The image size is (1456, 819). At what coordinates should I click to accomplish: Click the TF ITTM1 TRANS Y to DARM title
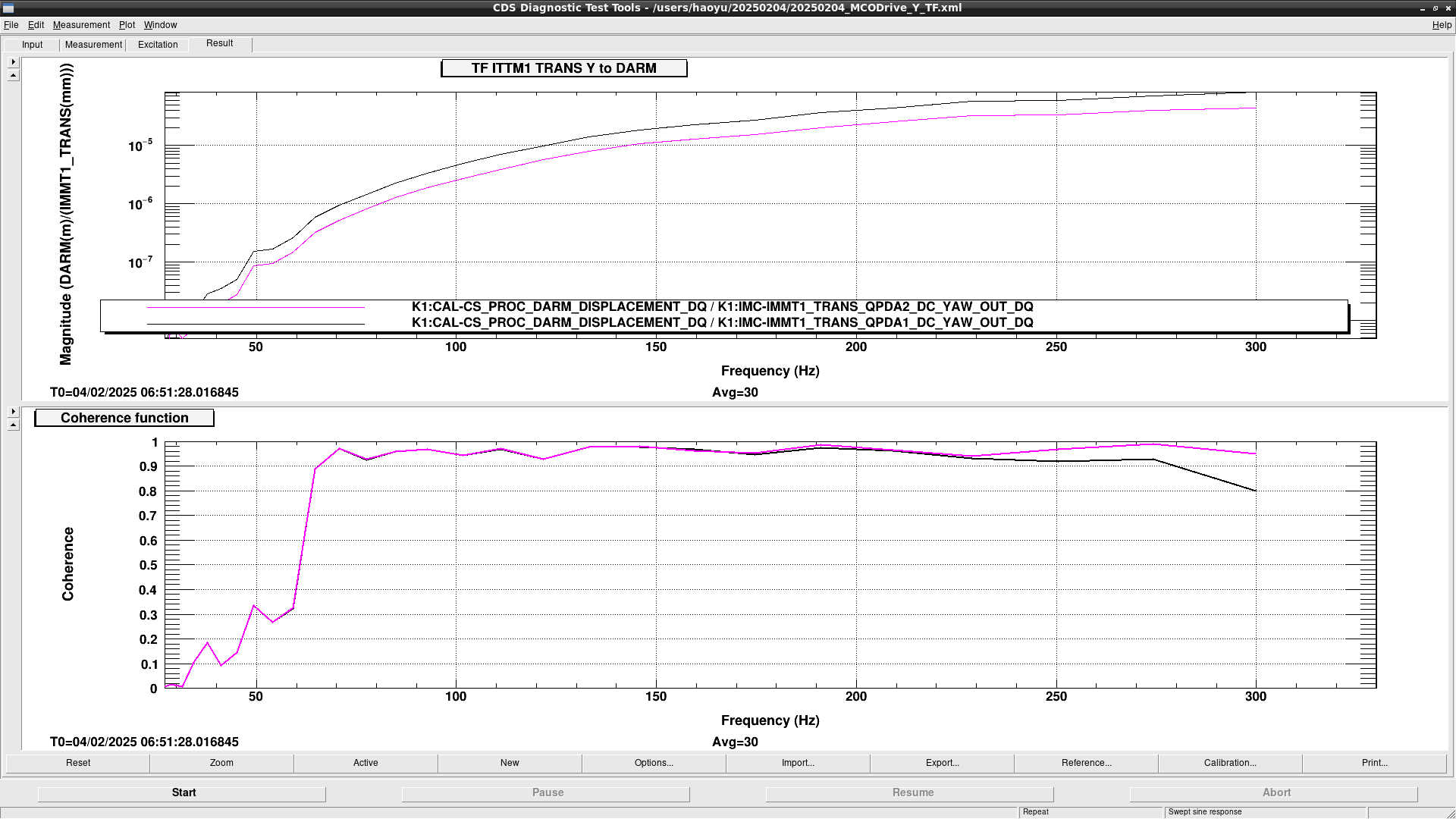point(564,68)
